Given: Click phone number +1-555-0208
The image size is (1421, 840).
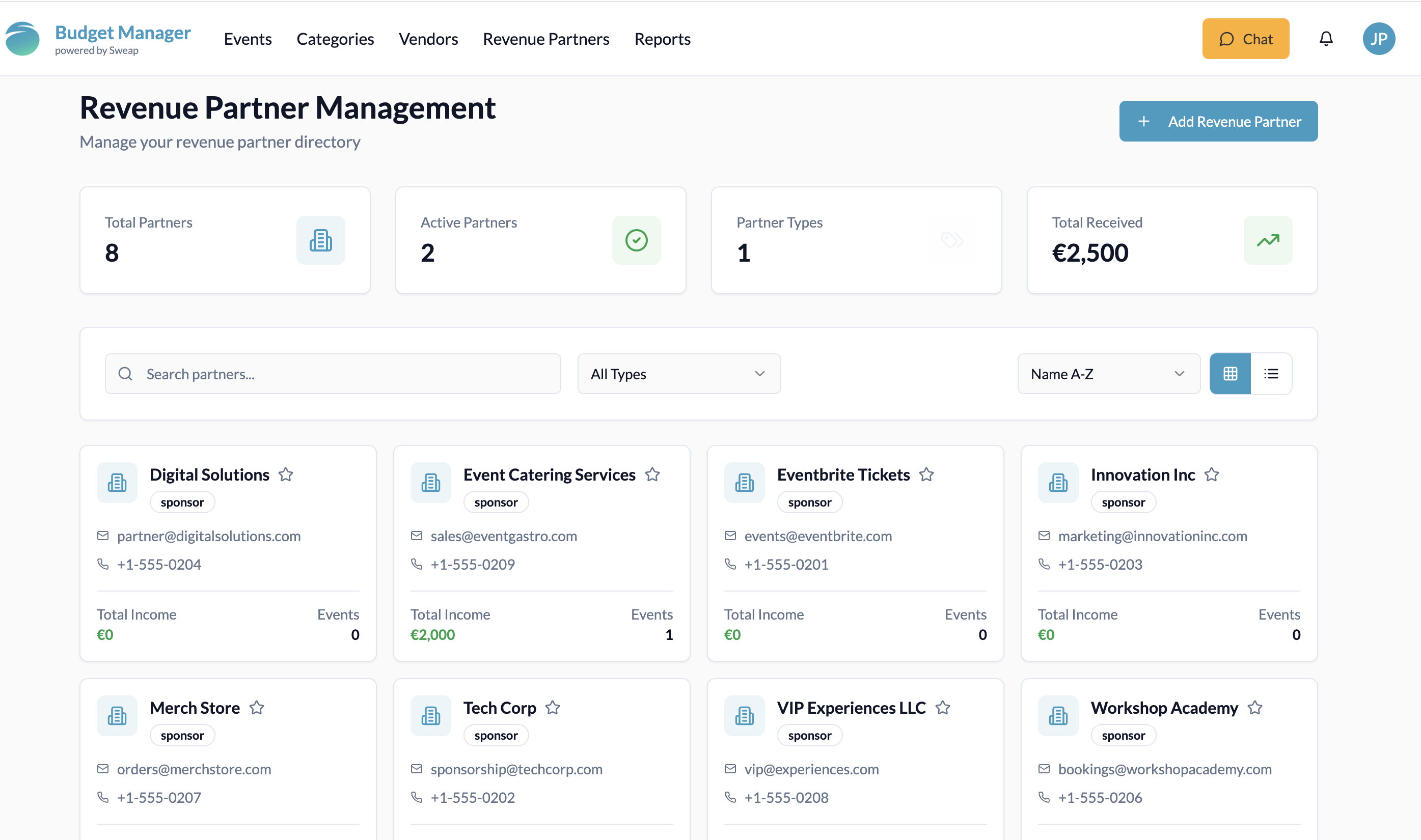Looking at the screenshot, I should coord(786,798).
